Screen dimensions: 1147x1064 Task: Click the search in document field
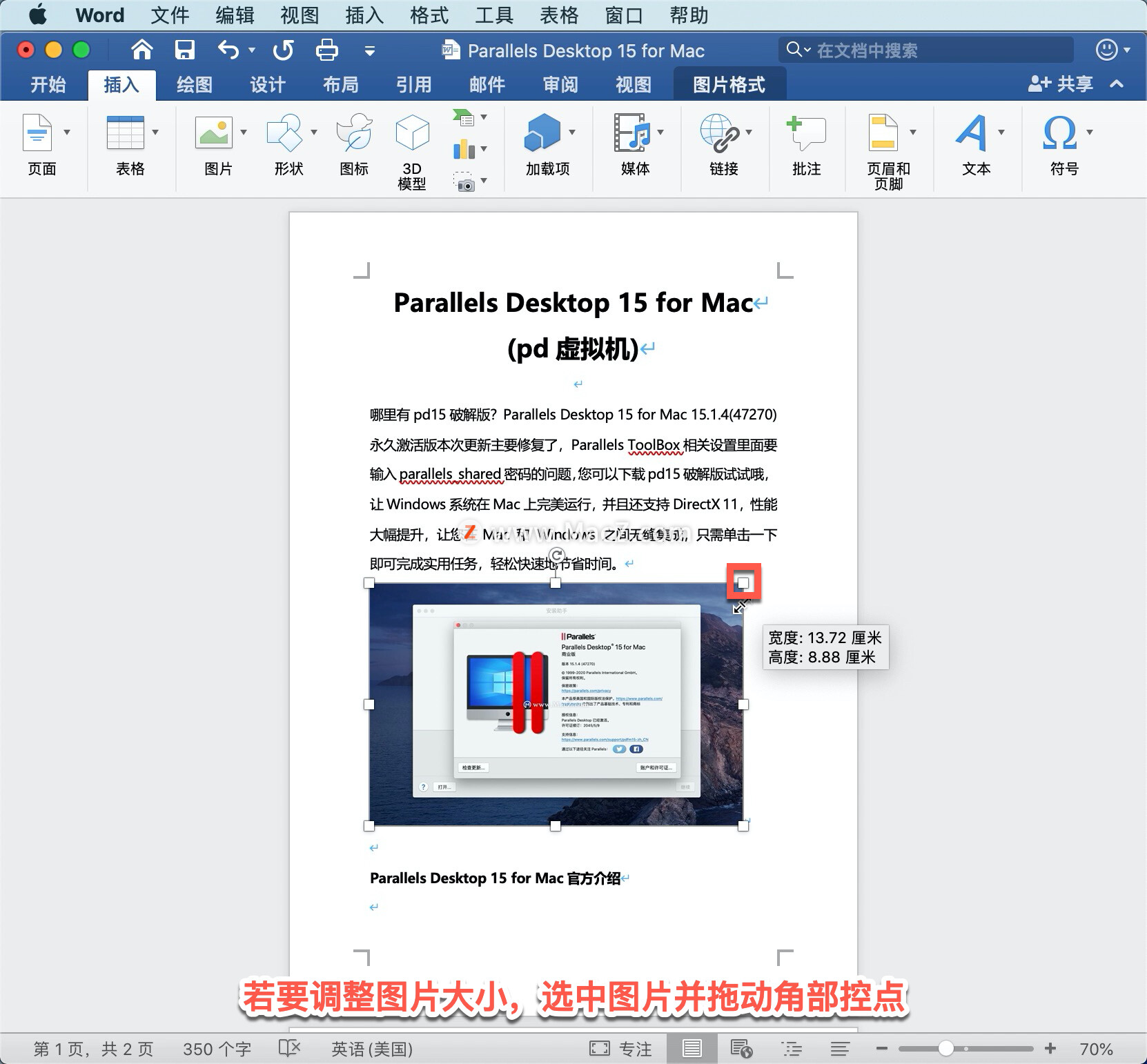[x=926, y=50]
